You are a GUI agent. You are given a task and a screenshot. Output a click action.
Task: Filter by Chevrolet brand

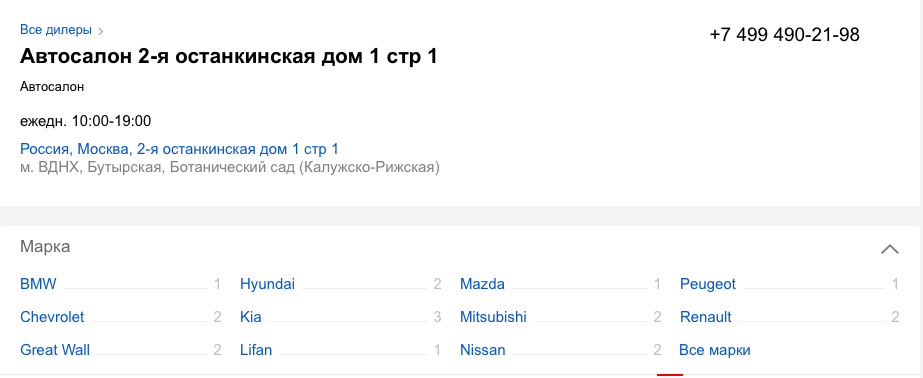point(52,317)
